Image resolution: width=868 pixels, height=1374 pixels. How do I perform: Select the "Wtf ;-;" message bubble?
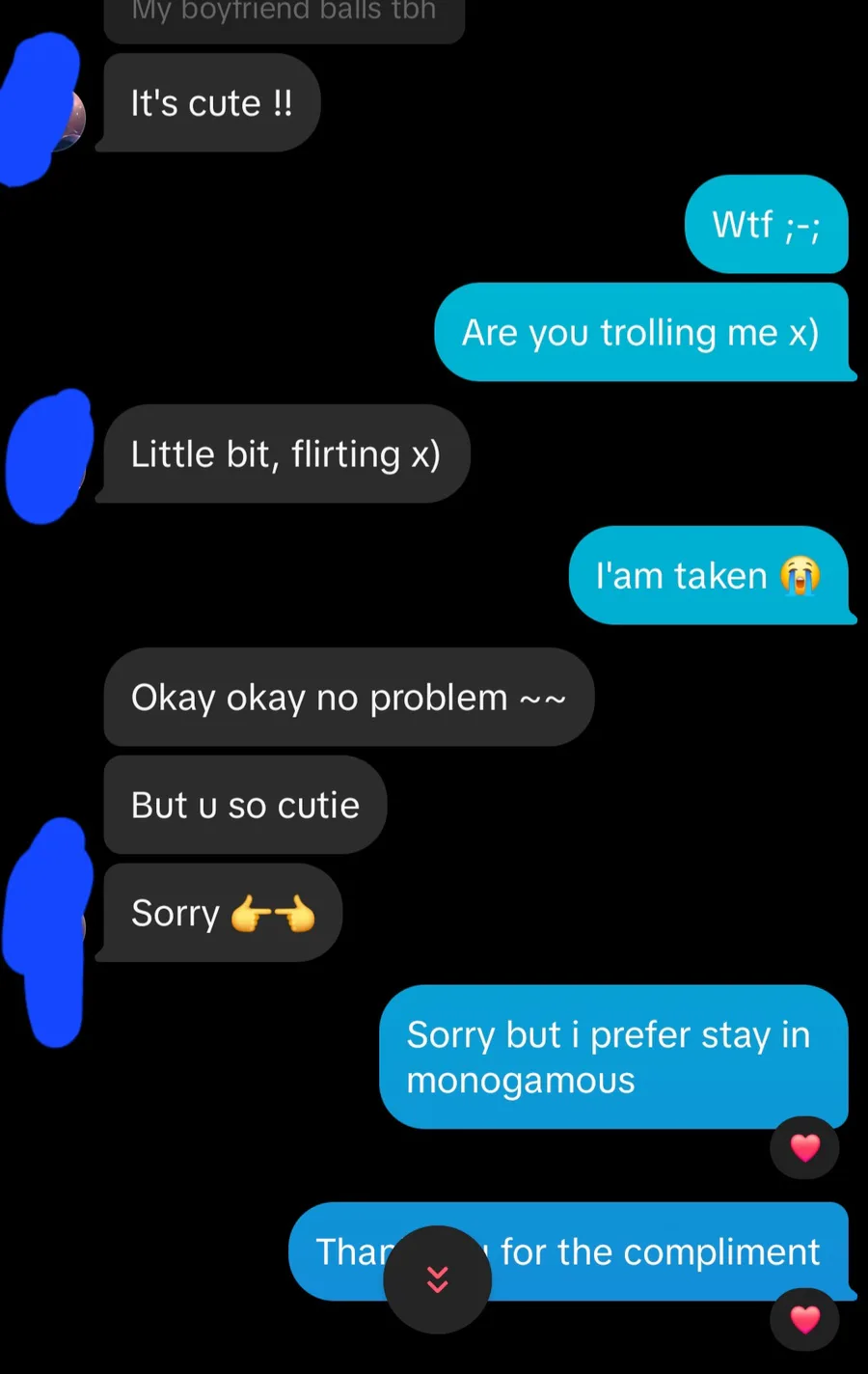[x=767, y=224]
